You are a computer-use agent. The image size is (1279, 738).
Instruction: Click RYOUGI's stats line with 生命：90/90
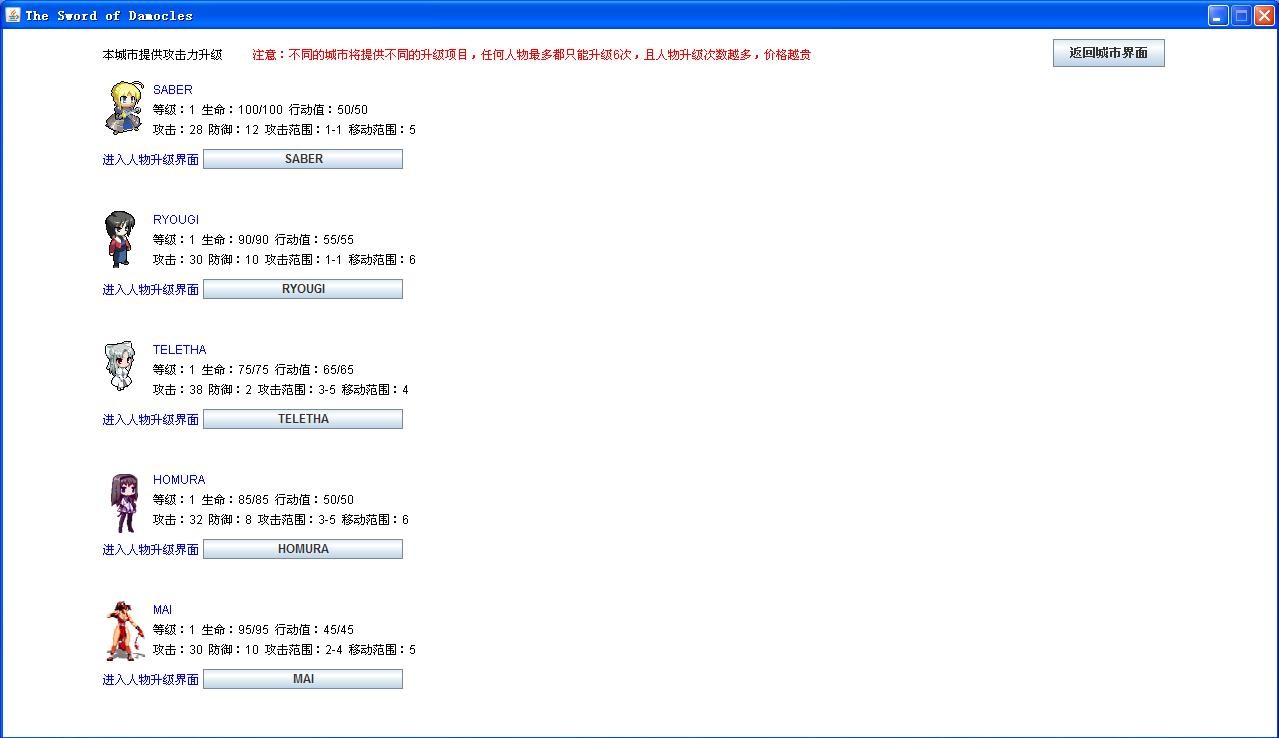[x=253, y=240]
